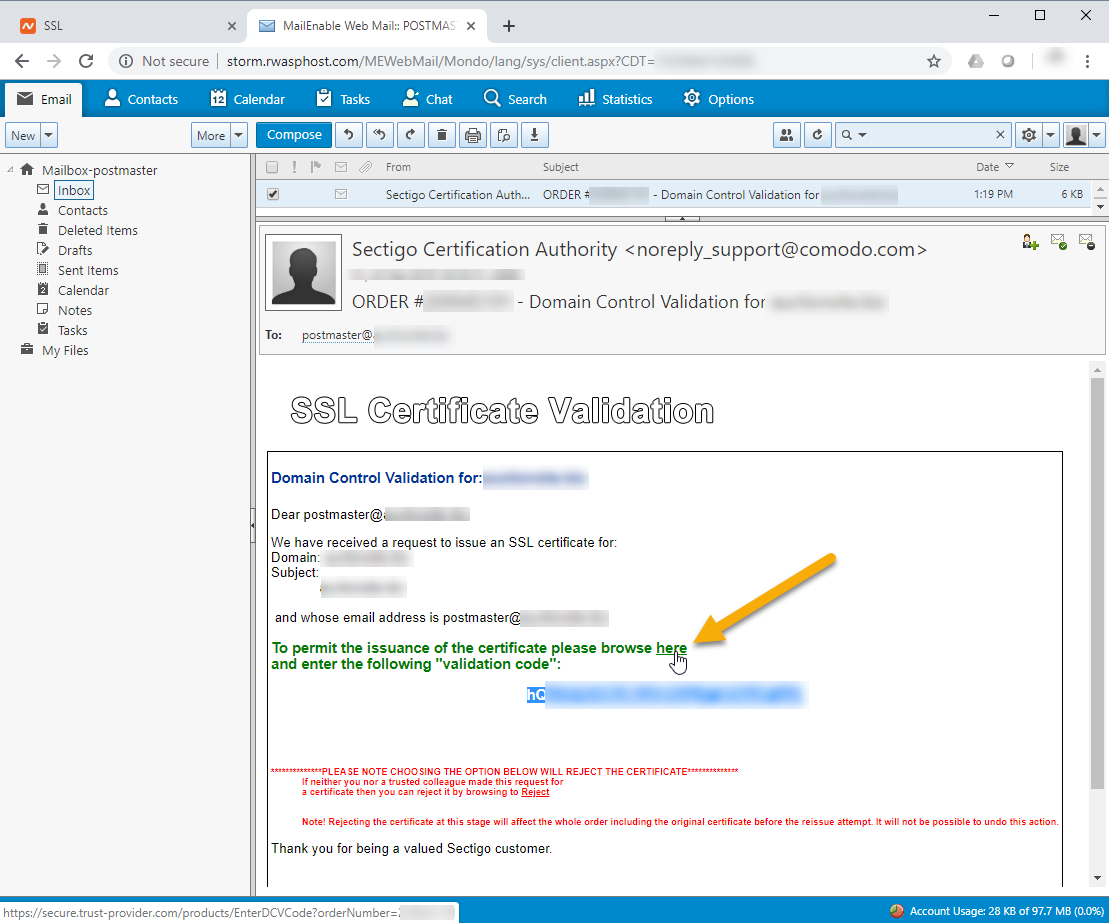Screen dimensions: 1109x923
Task: Click the Compose button
Action: (x=294, y=135)
